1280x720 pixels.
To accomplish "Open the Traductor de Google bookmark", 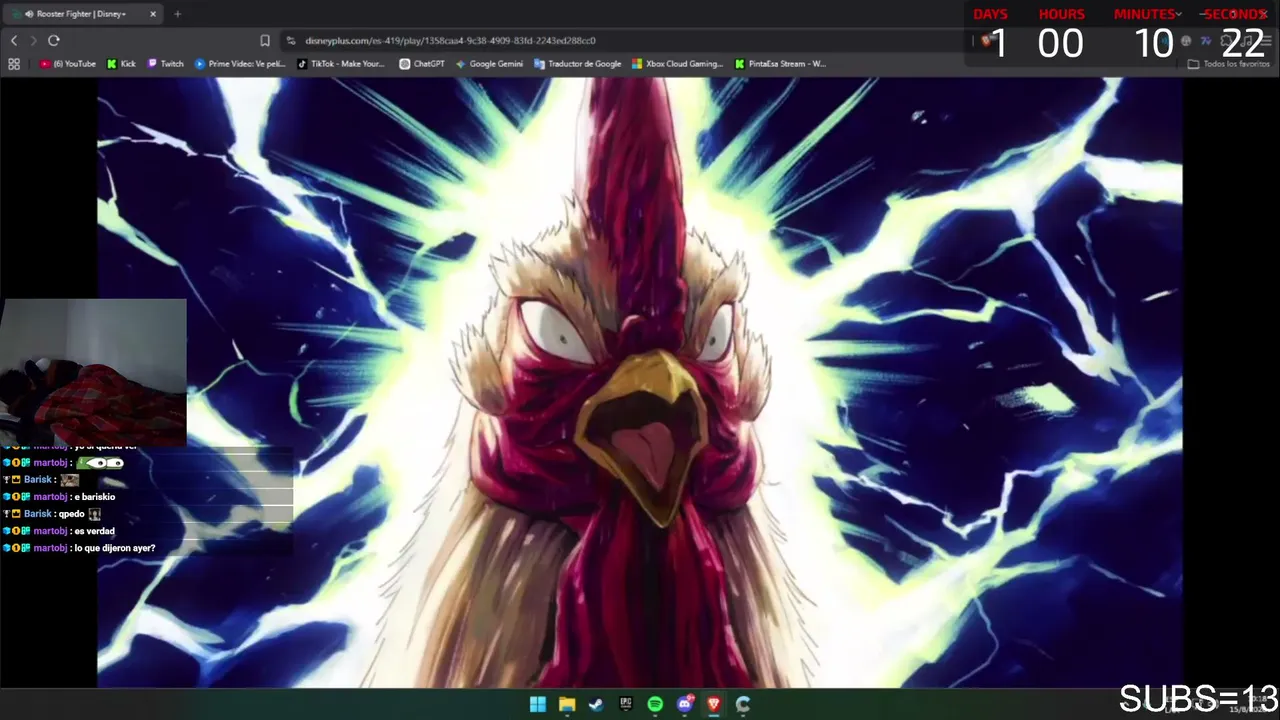I will pyautogui.click(x=578, y=64).
